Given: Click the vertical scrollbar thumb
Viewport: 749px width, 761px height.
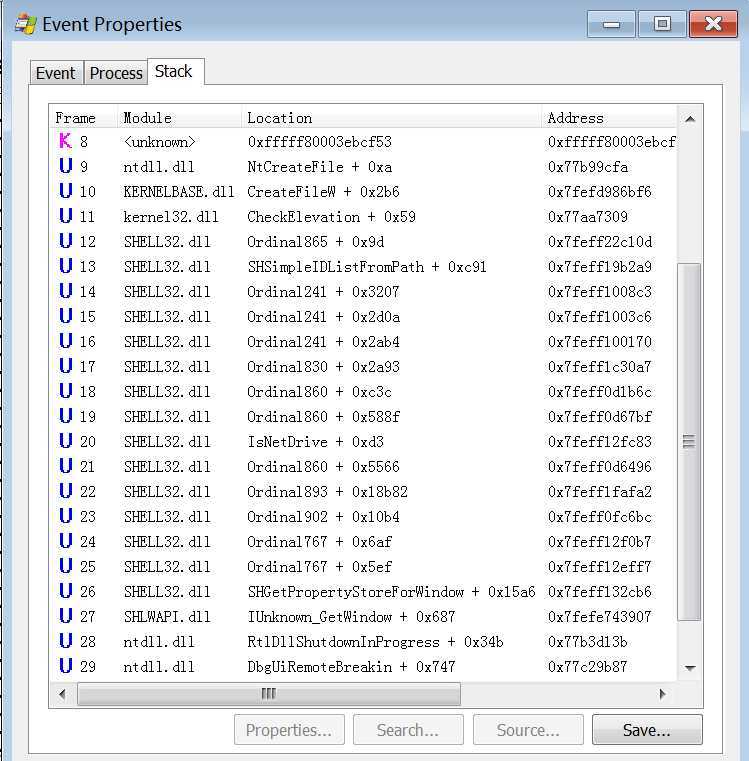Looking at the screenshot, I should (x=689, y=441).
